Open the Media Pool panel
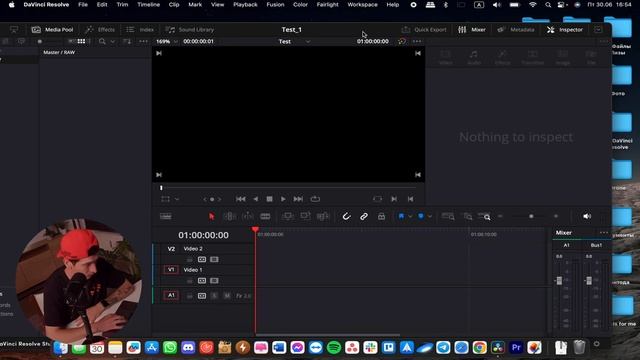The image size is (640, 360). coord(53,29)
